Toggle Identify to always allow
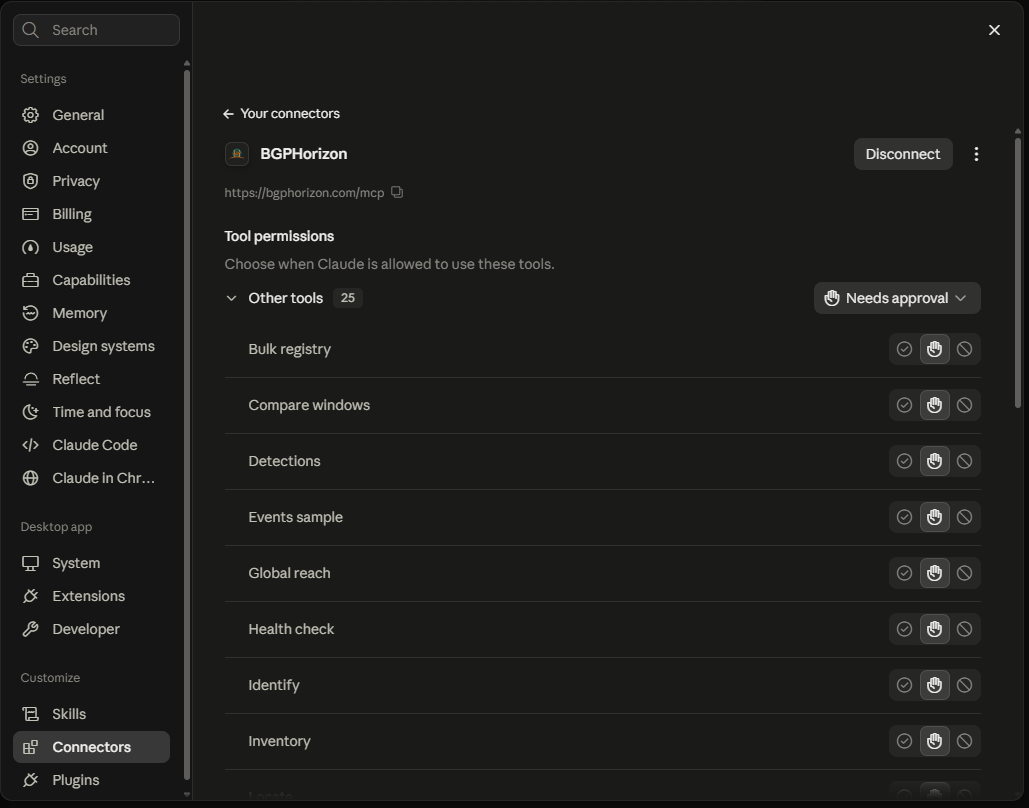1029x808 pixels. coord(904,685)
